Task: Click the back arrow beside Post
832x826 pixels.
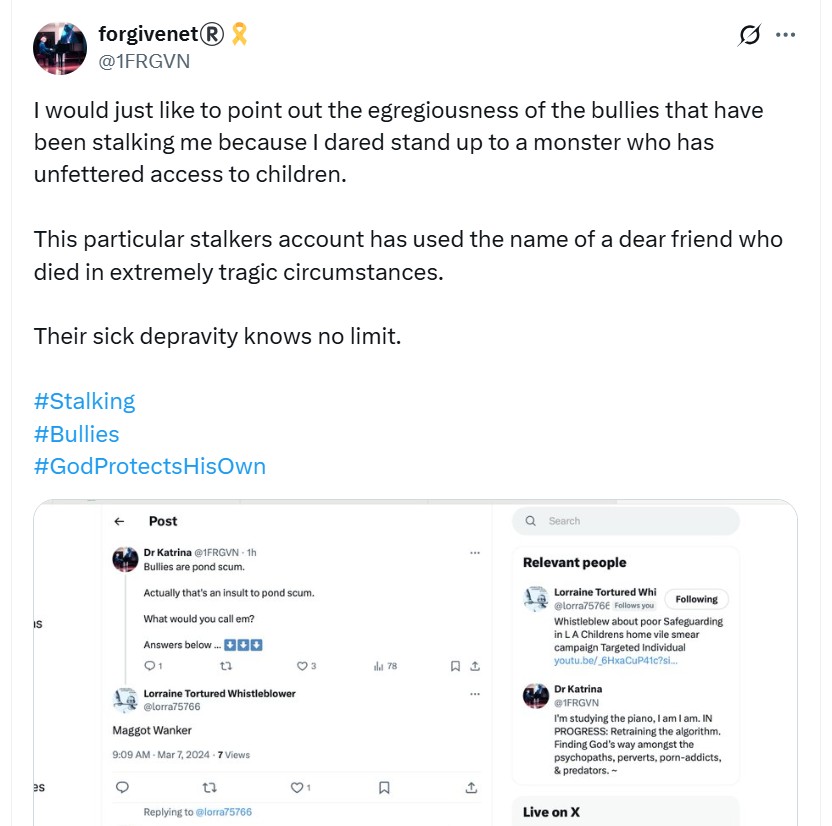Action: point(119,521)
